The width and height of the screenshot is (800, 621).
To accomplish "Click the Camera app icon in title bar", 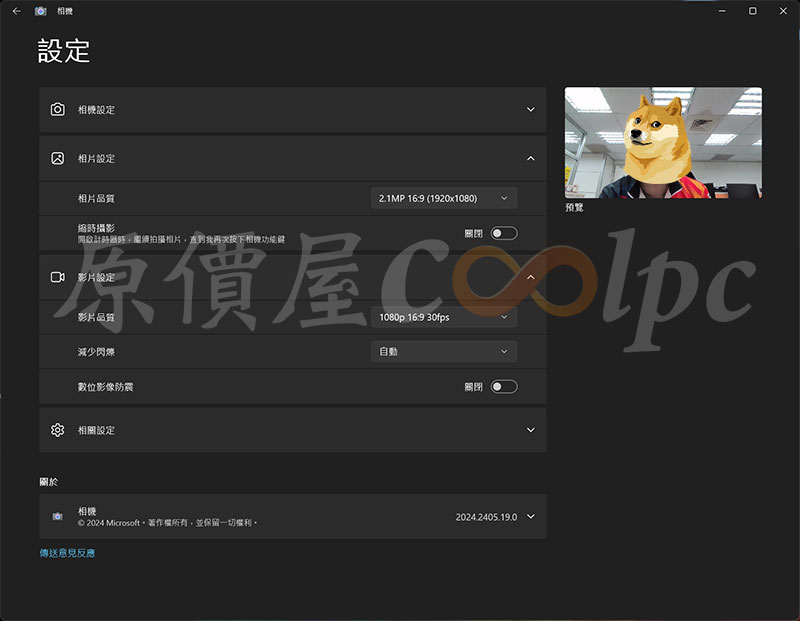I will coord(41,11).
